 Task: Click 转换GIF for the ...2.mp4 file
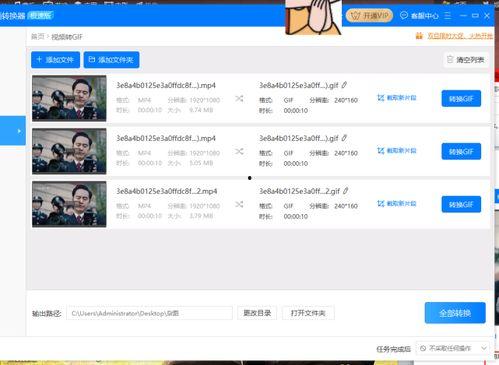coord(461,204)
